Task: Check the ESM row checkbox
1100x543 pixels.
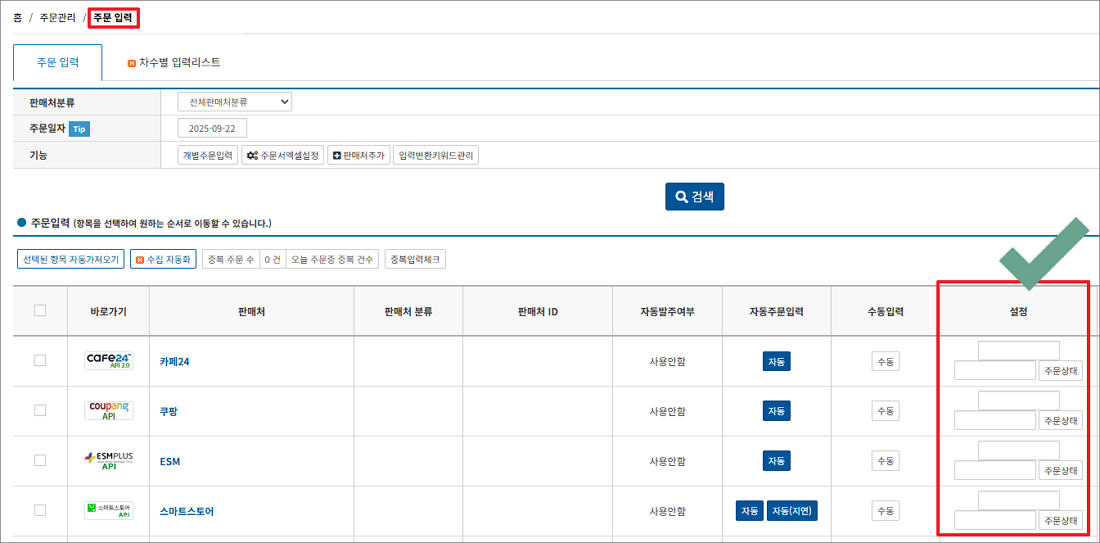Action: tap(40, 461)
